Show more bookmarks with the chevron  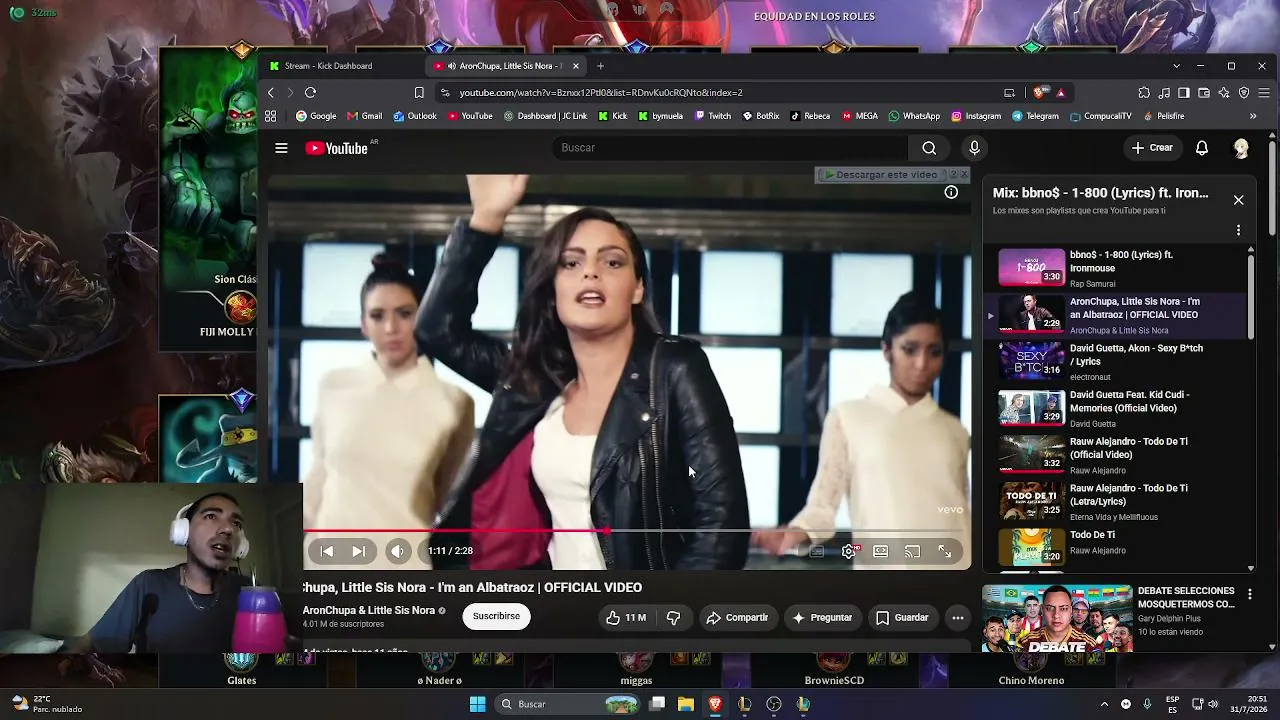[x=1253, y=116]
